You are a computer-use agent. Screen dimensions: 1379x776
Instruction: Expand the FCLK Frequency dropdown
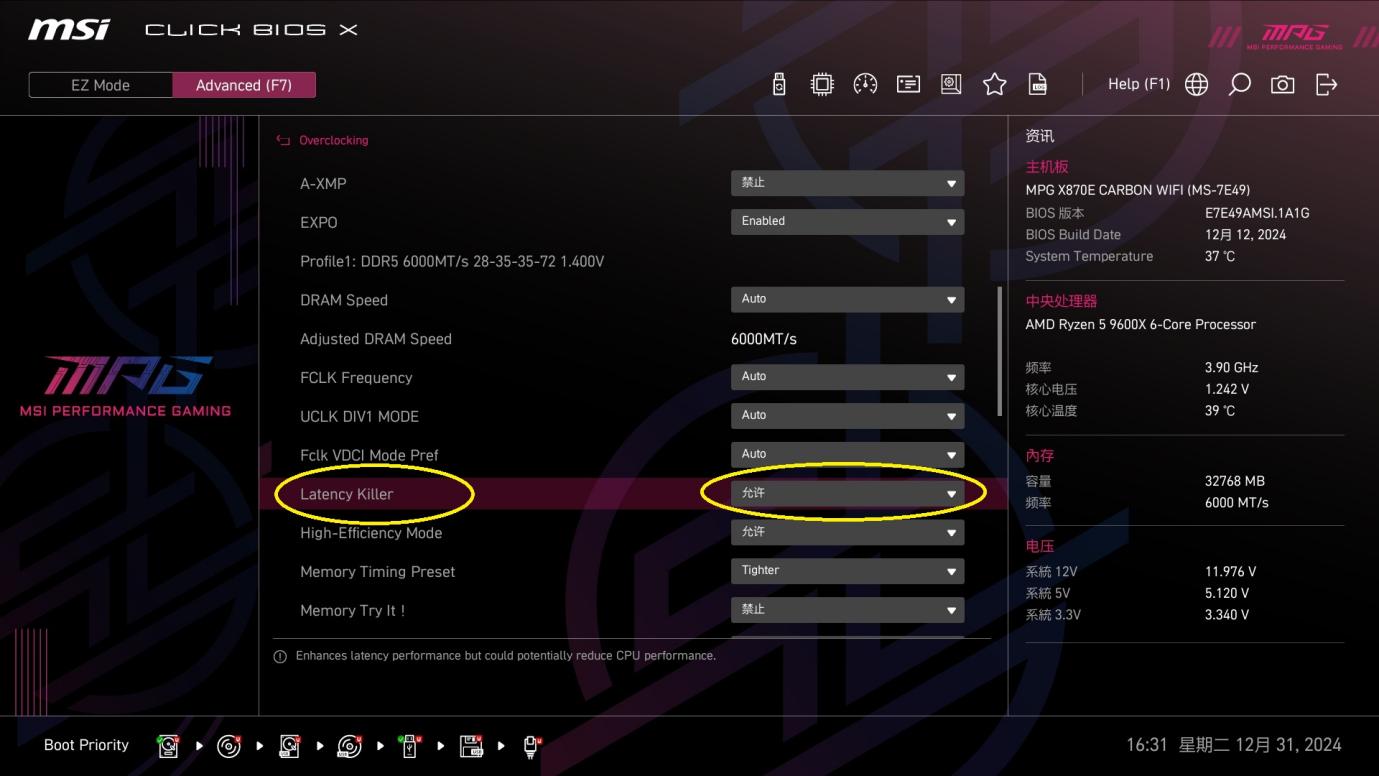(x=847, y=377)
